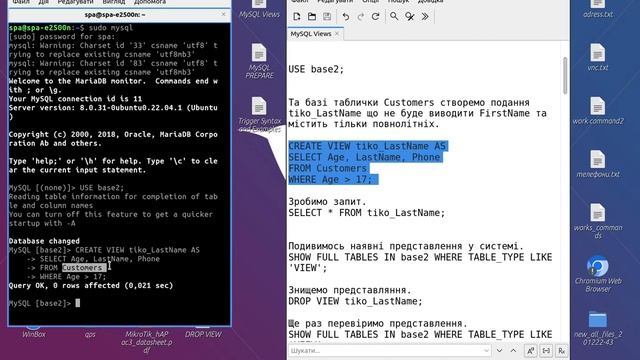The width and height of the screenshot is (640, 360).
Task: Click 'FROM Customers' line in editor
Action: pyautogui.click(x=327, y=168)
